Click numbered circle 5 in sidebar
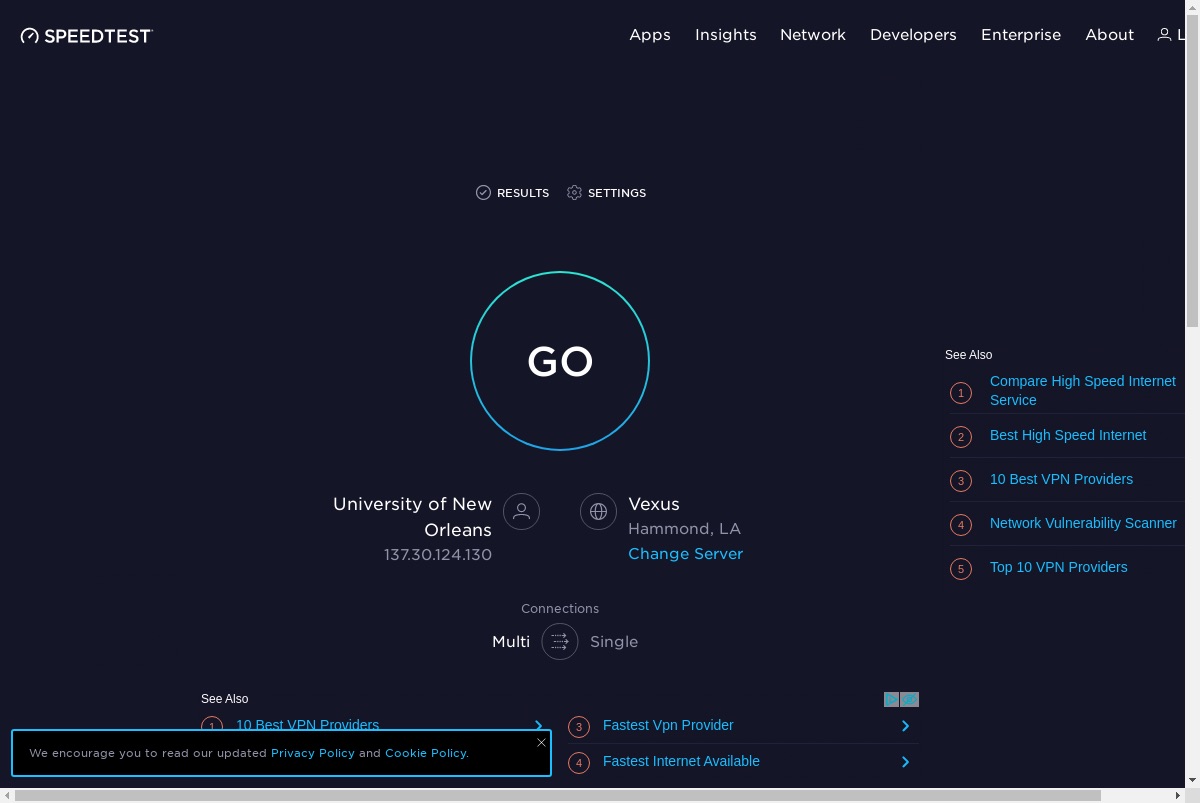This screenshot has width=1200, height=803. point(961,569)
